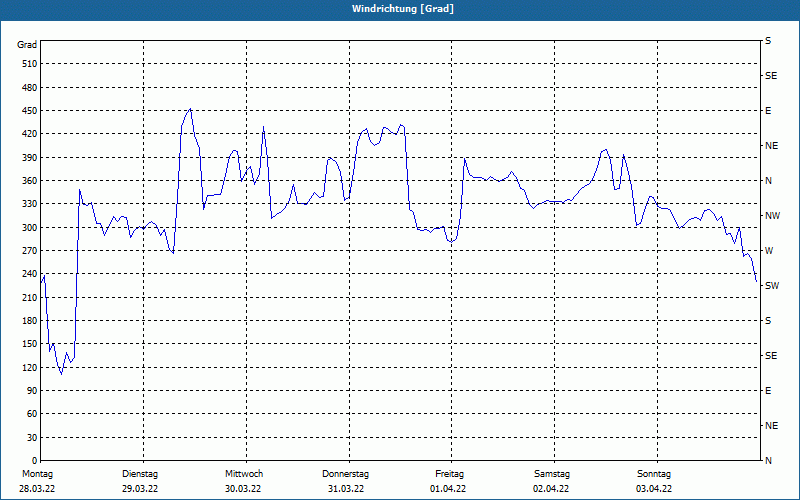Image resolution: width=800 pixels, height=500 pixels.
Task: Click the NW compass label on right axis
Action: 773,216
